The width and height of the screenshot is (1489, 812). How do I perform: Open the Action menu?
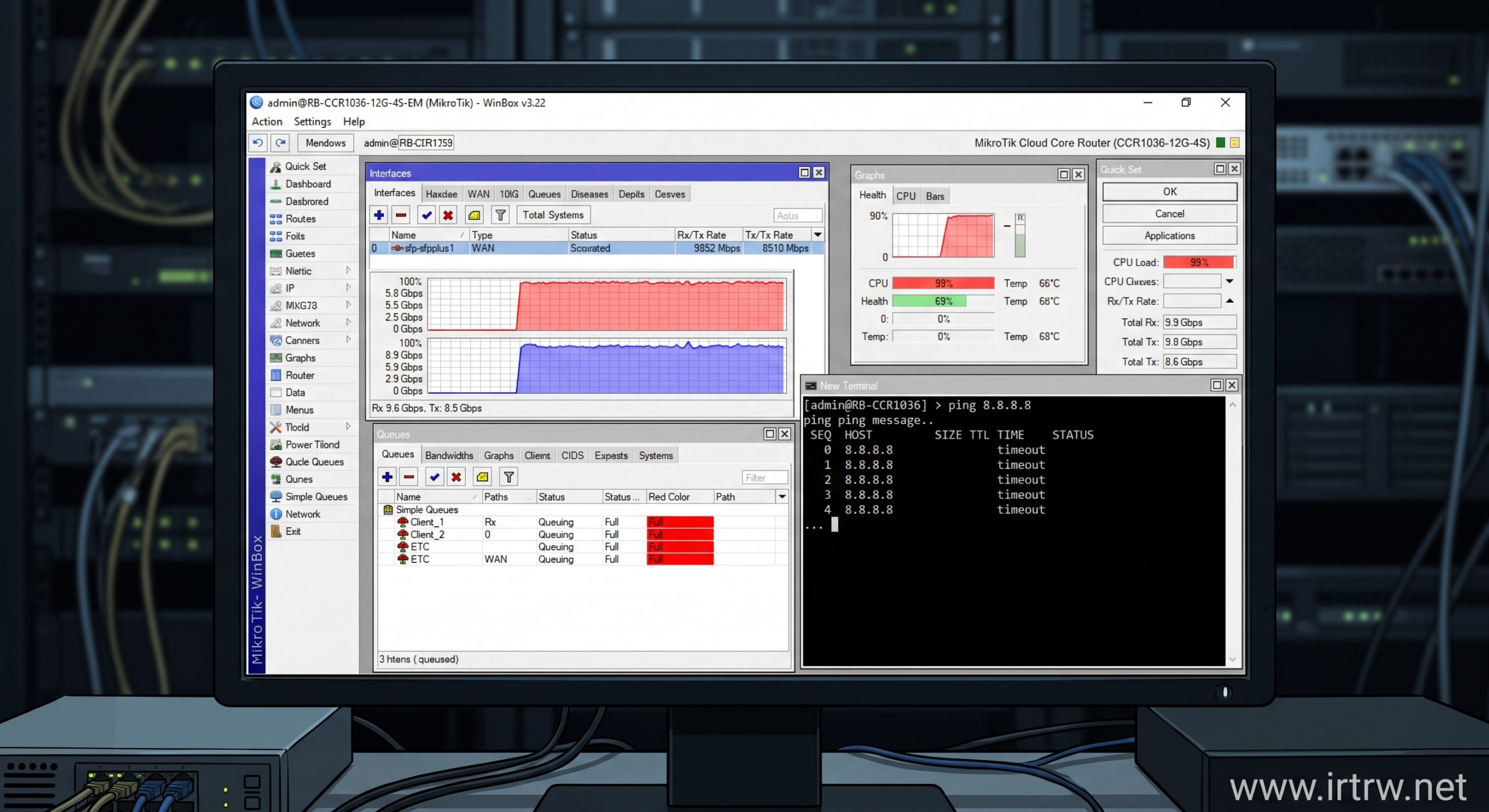[267, 122]
